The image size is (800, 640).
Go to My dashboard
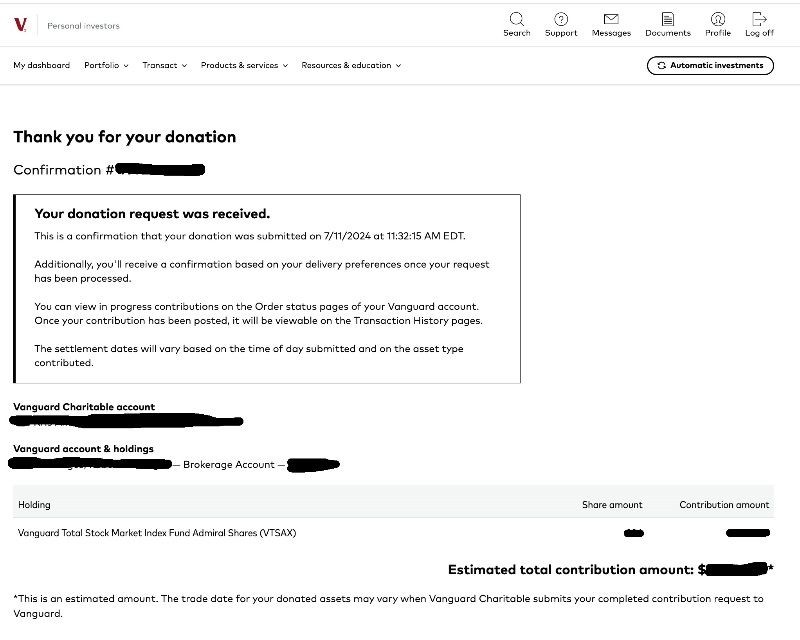tap(42, 65)
